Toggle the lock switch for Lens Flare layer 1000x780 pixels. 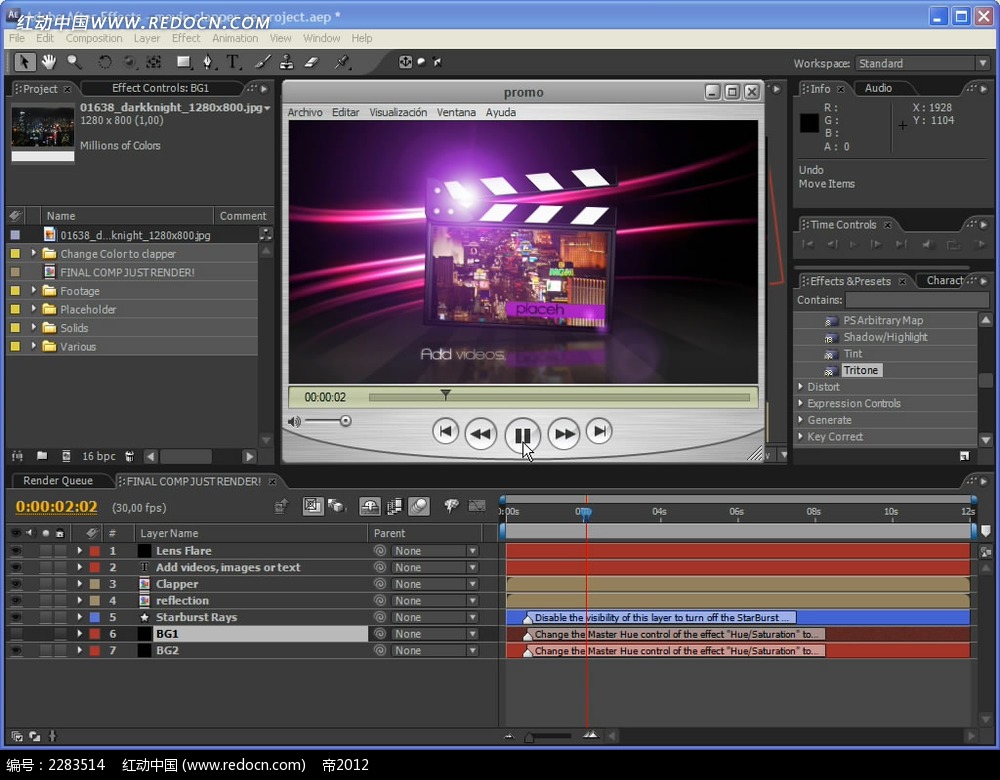pos(60,550)
